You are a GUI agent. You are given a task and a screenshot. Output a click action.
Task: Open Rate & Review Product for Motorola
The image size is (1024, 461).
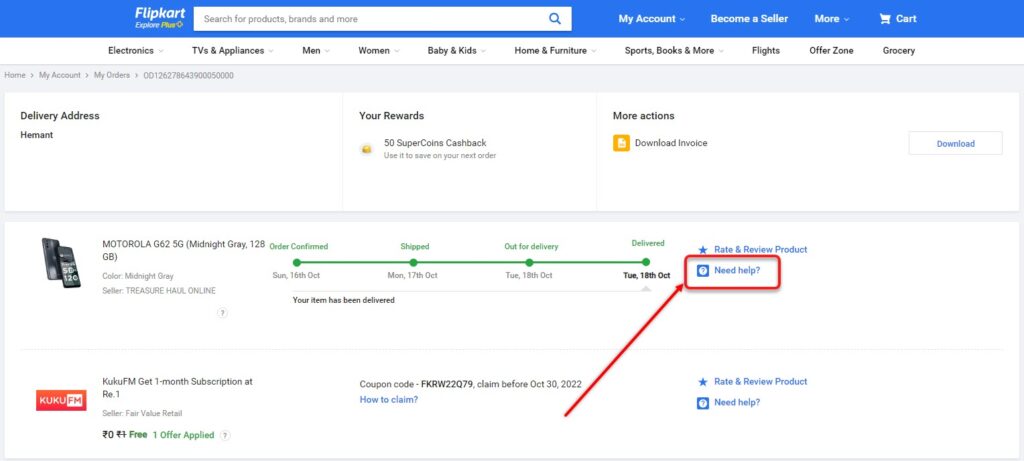[x=760, y=249]
